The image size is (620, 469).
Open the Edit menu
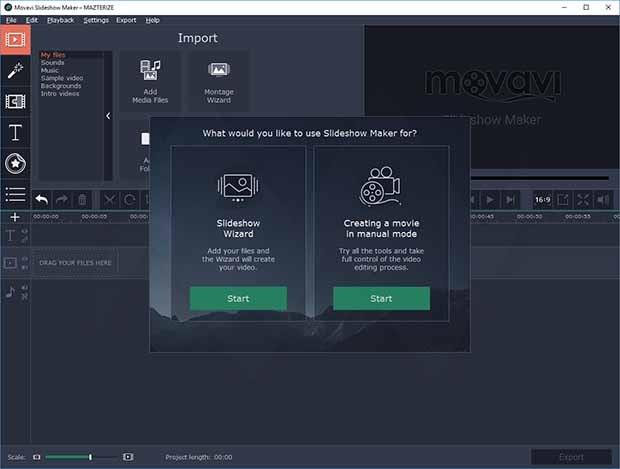[x=32, y=20]
